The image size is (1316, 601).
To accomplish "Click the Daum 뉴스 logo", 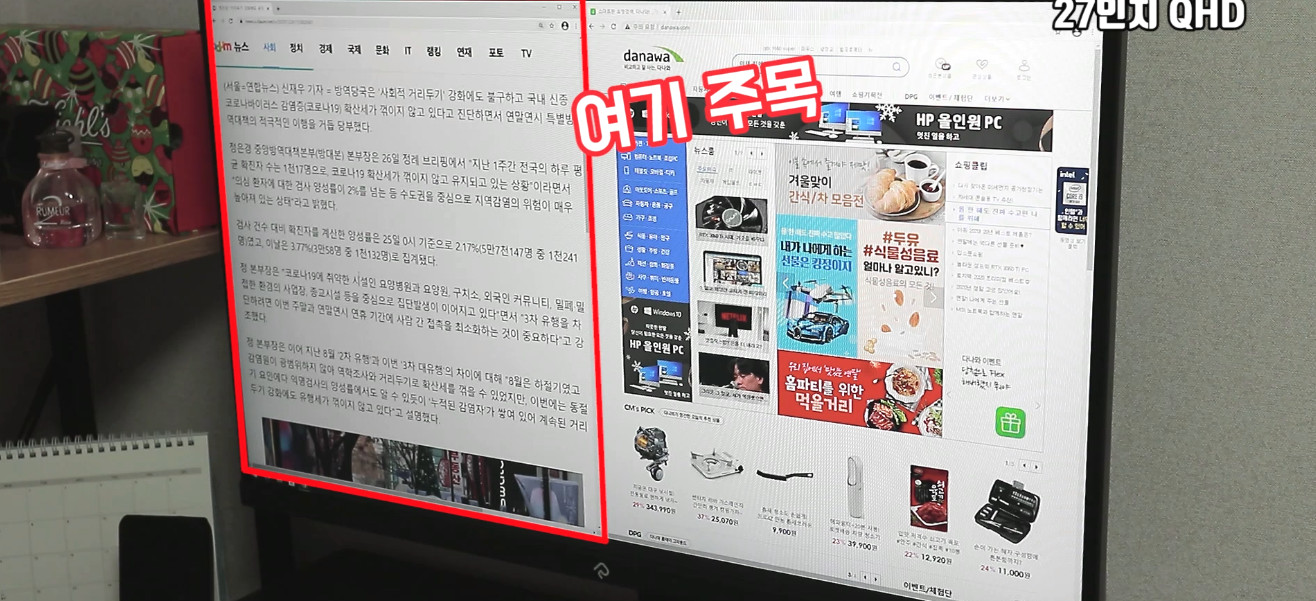I will point(230,47).
